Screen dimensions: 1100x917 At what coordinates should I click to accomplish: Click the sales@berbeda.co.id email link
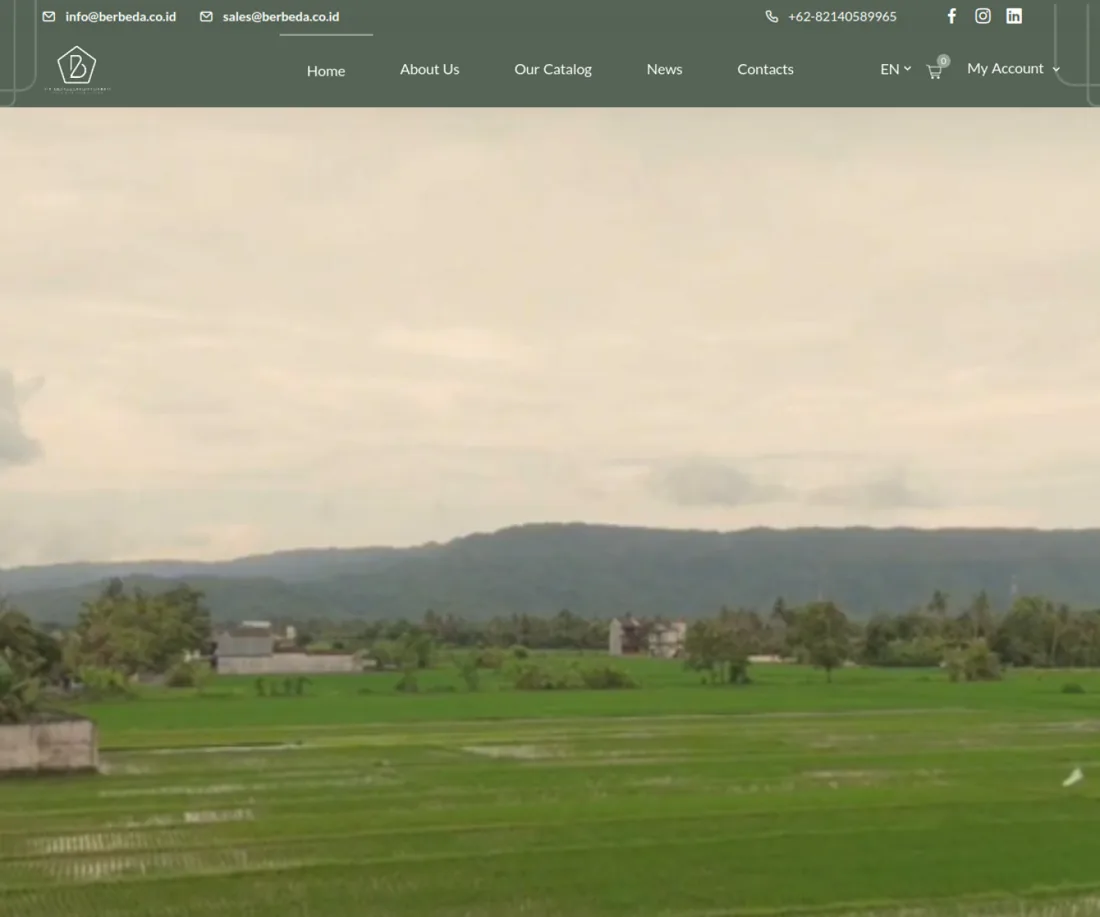tap(281, 16)
